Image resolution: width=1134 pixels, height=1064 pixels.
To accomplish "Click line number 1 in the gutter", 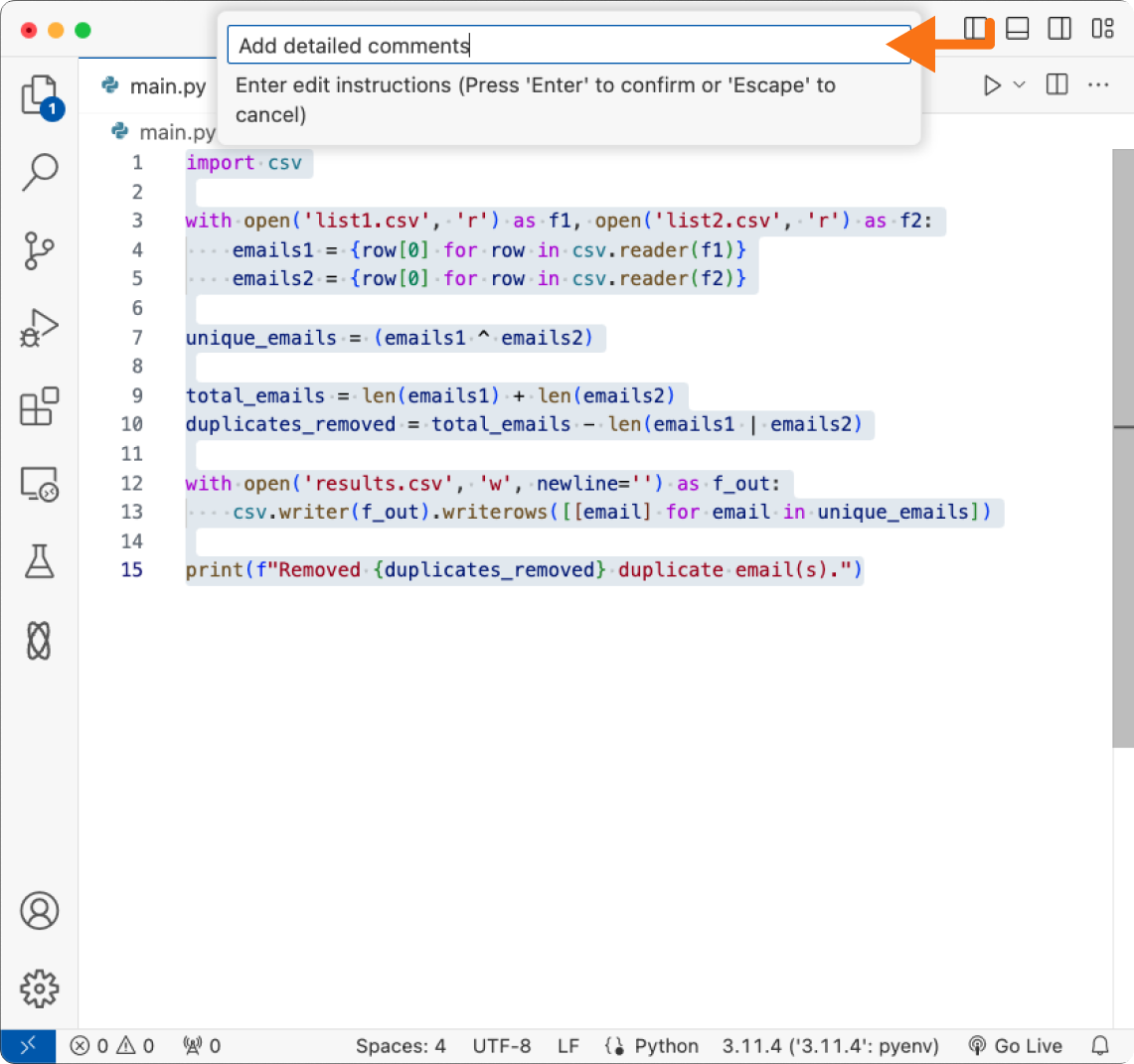I will coord(137,163).
